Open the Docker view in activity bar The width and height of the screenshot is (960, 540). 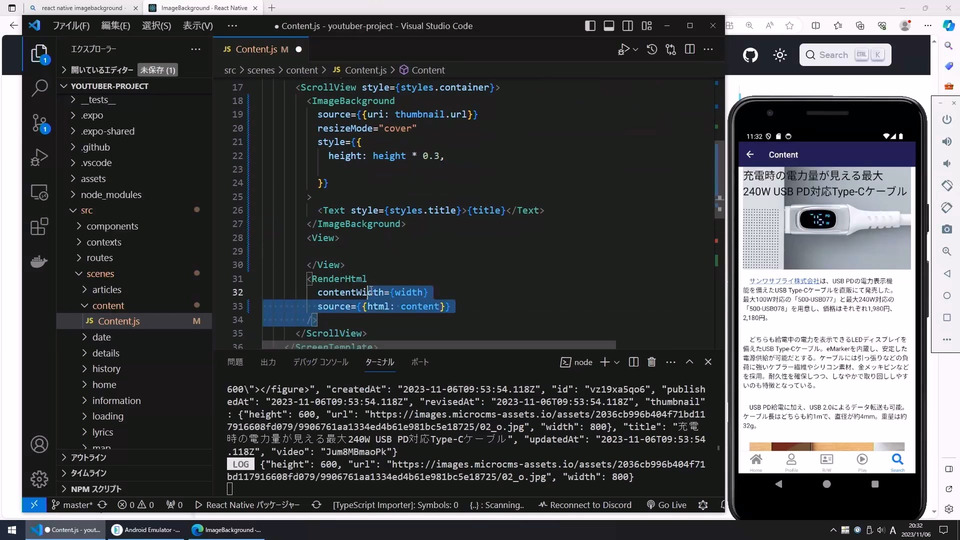point(39,262)
